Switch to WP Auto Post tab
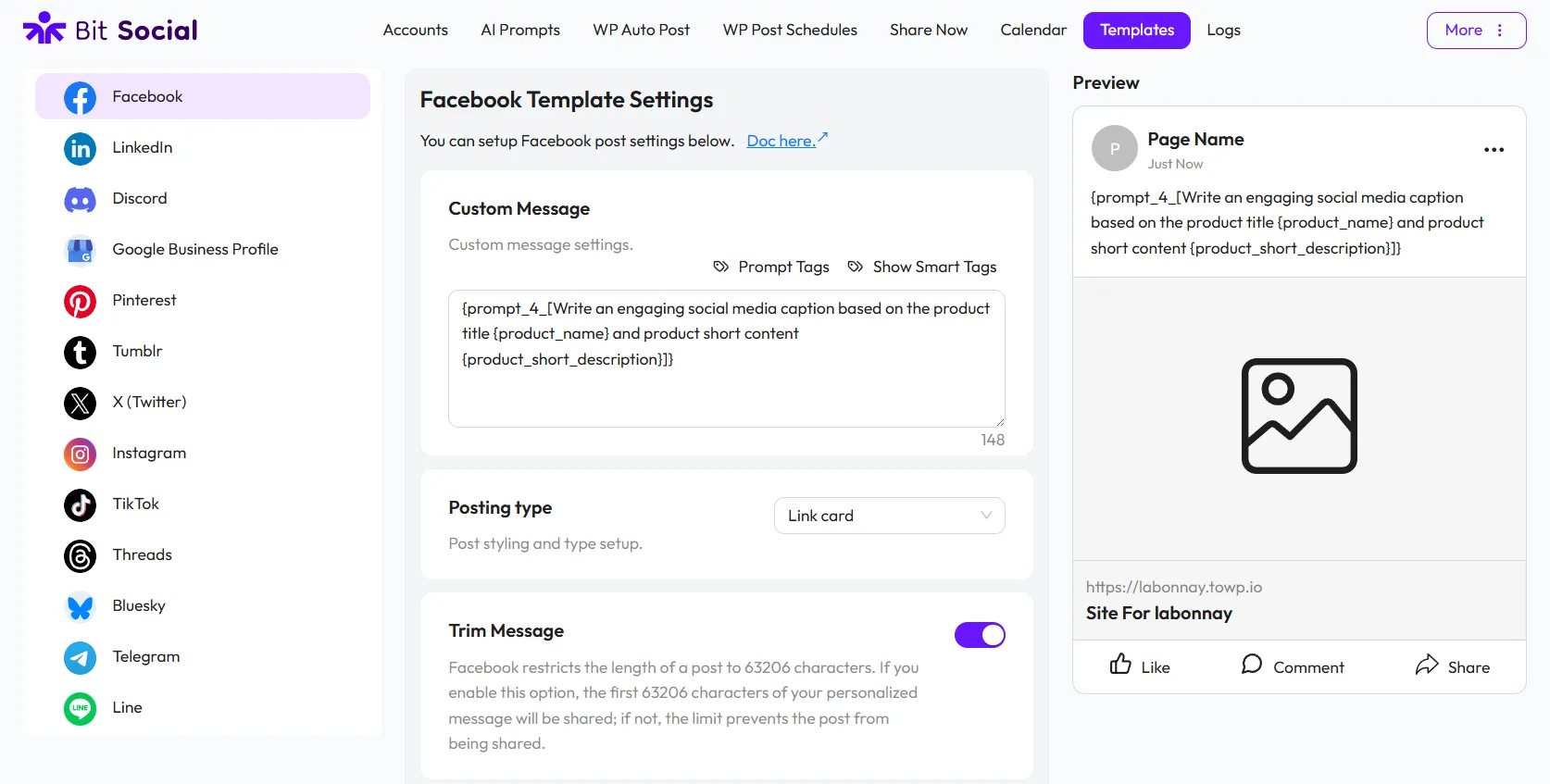The width and height of the screenshot is (1550, 784). tap(641, 30)
